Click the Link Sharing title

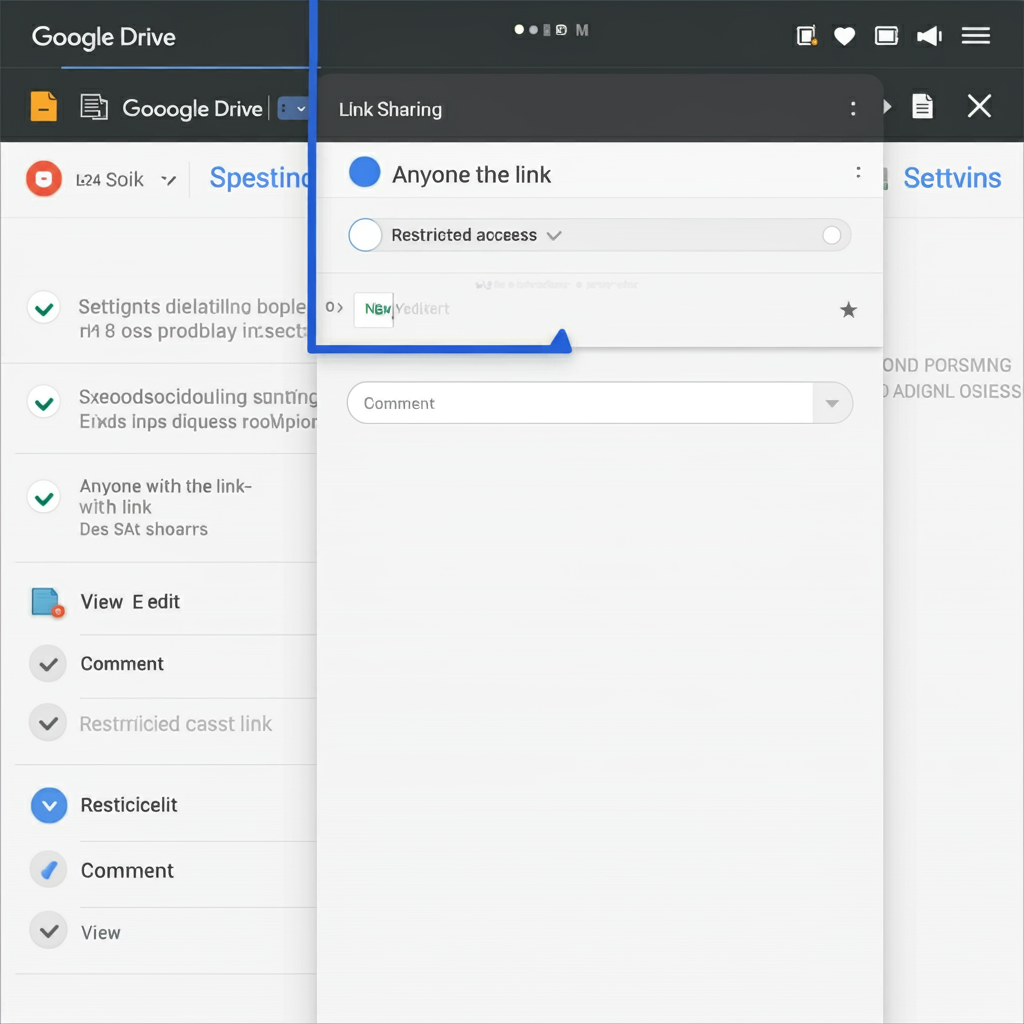click(390, 109)
